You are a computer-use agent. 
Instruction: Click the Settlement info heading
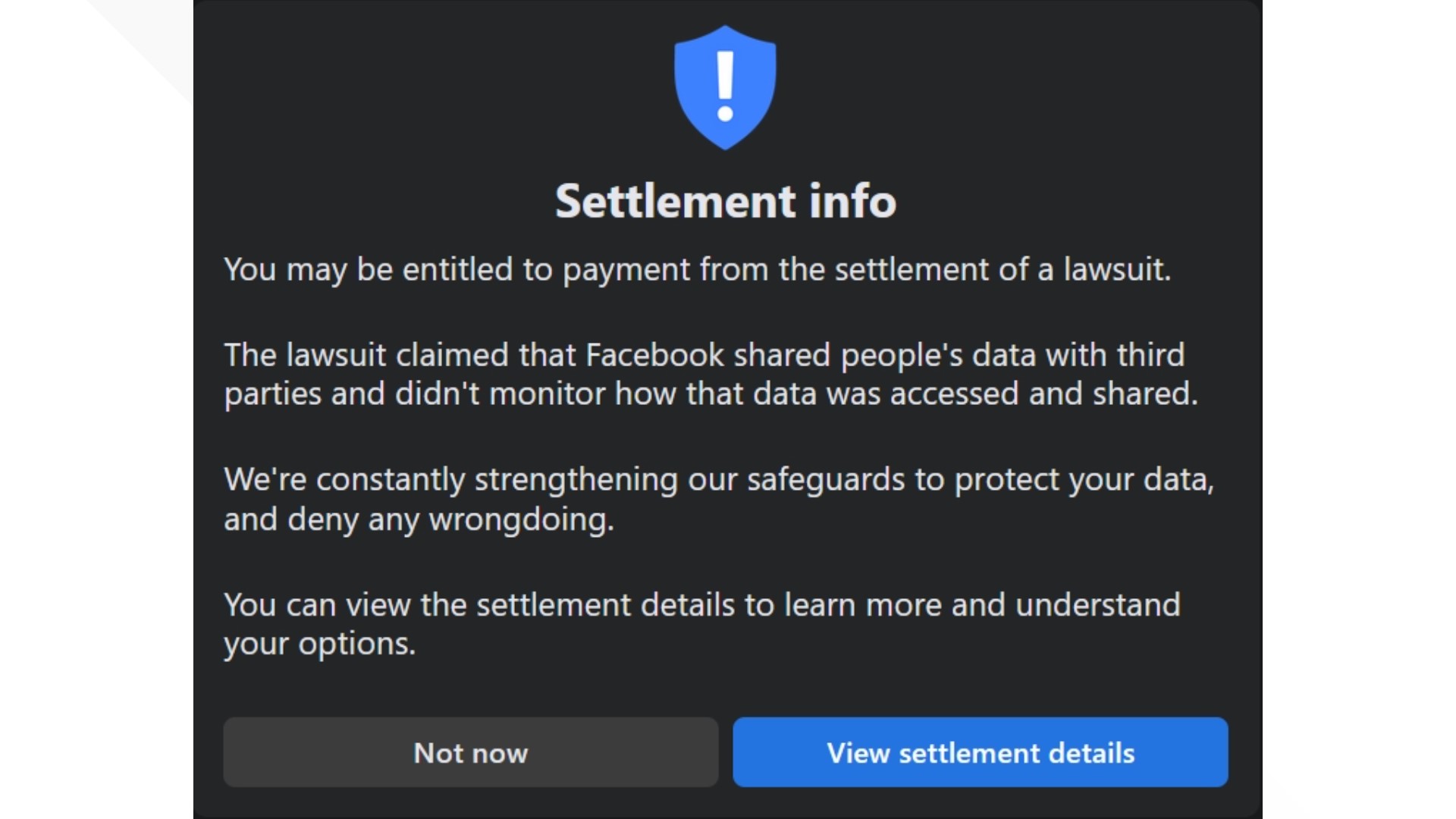click(x=726, y=200)
